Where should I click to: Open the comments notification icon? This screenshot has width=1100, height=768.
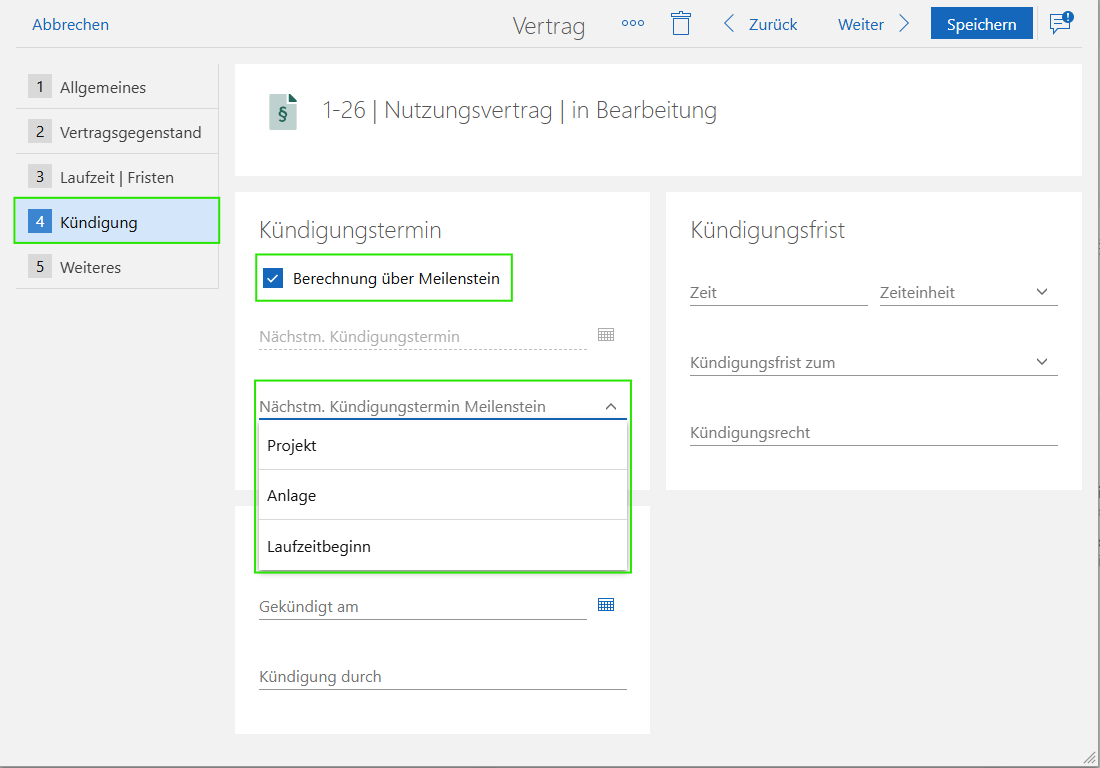pyautogui.click(x=1061, y=22)
